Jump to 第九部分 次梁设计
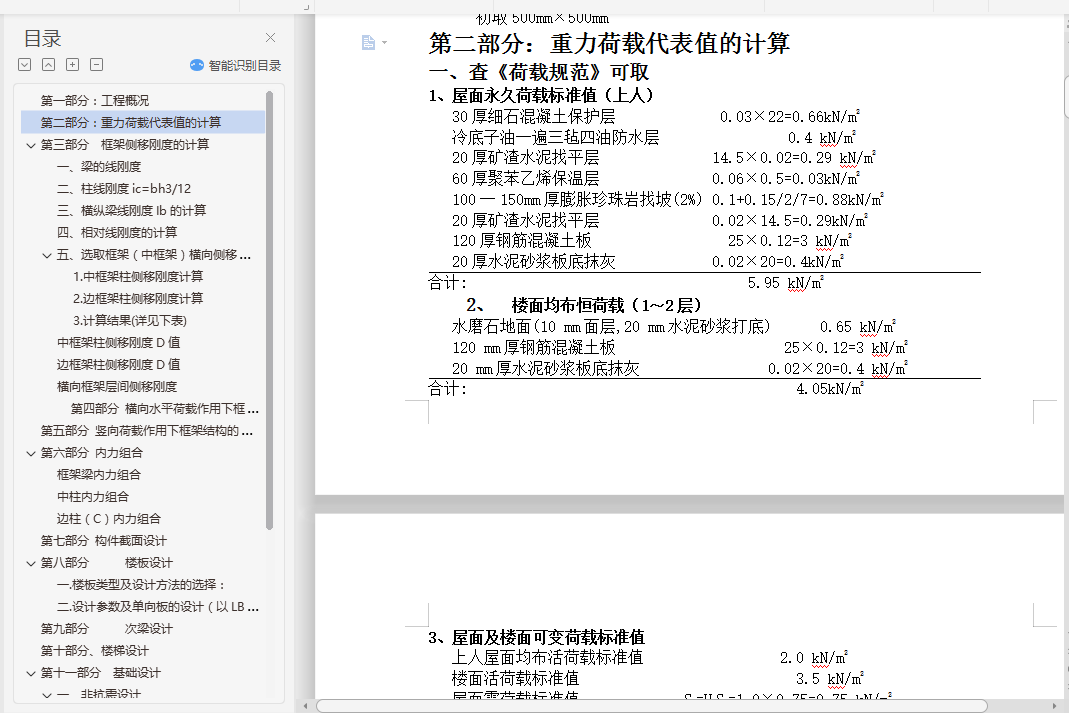 [x=107, y=628]
